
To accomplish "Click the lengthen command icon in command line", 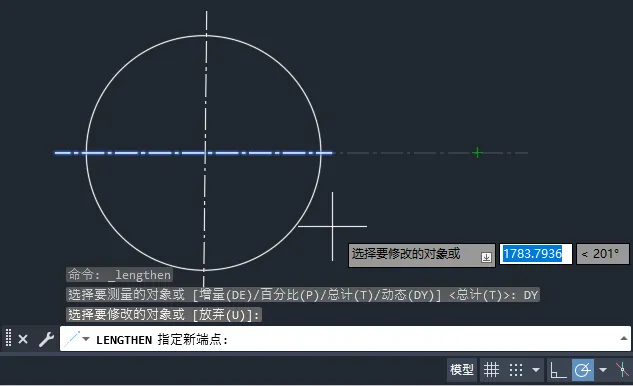I will coord(72,339).
